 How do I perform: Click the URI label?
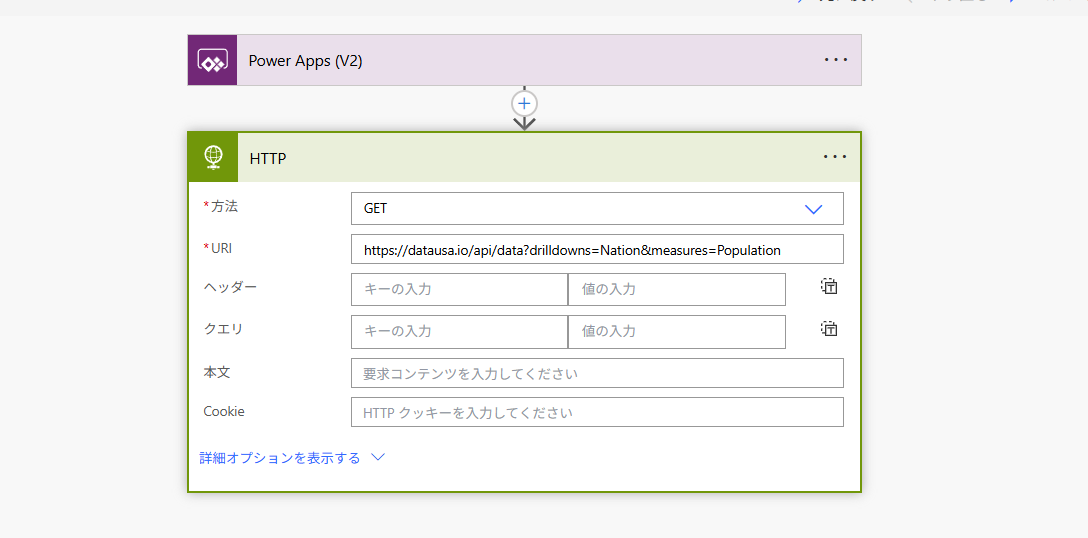coord(222,247)
